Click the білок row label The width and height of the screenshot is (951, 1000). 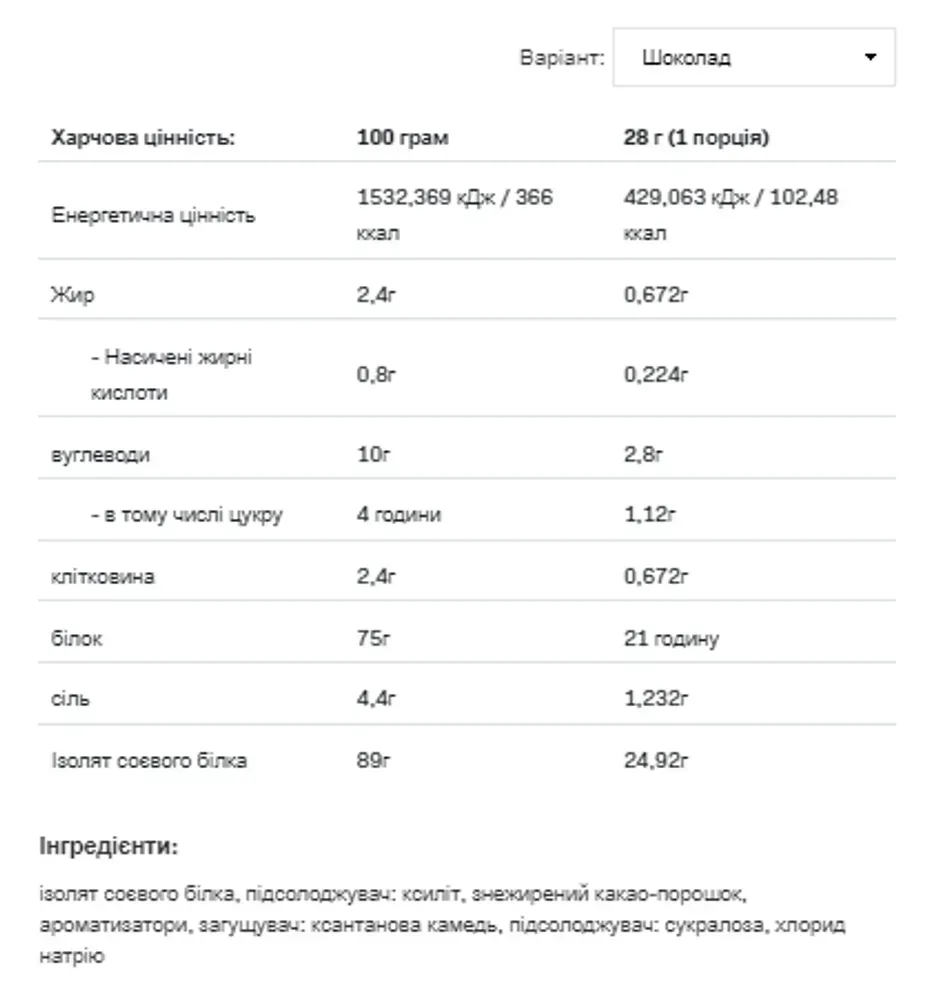(x=77, y=638)
